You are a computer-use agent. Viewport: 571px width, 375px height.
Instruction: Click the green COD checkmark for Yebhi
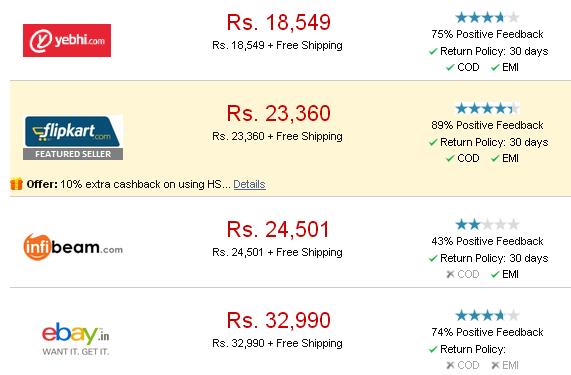point(450,67)
